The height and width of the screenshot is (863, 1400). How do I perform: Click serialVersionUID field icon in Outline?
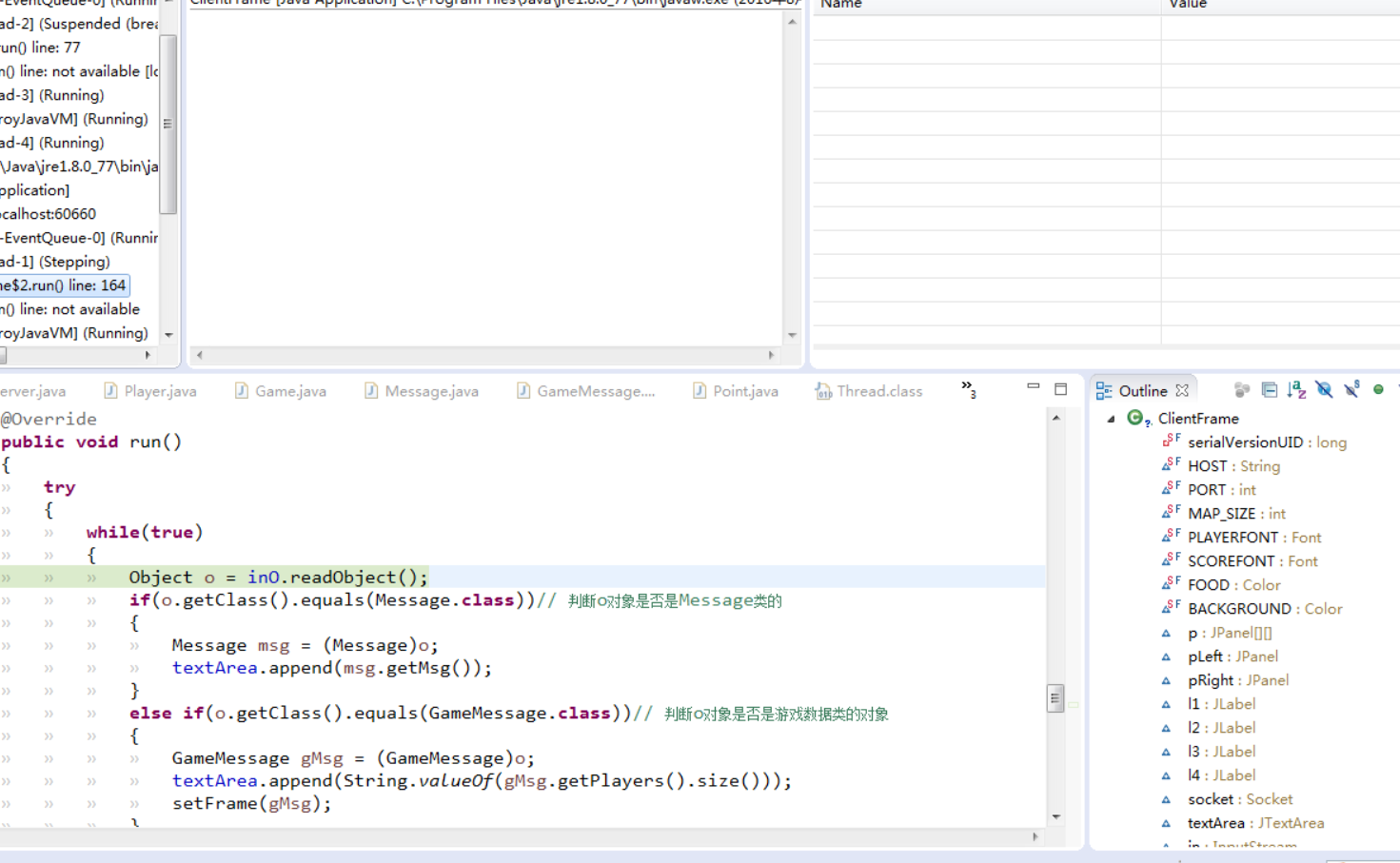click(1171, 441)
